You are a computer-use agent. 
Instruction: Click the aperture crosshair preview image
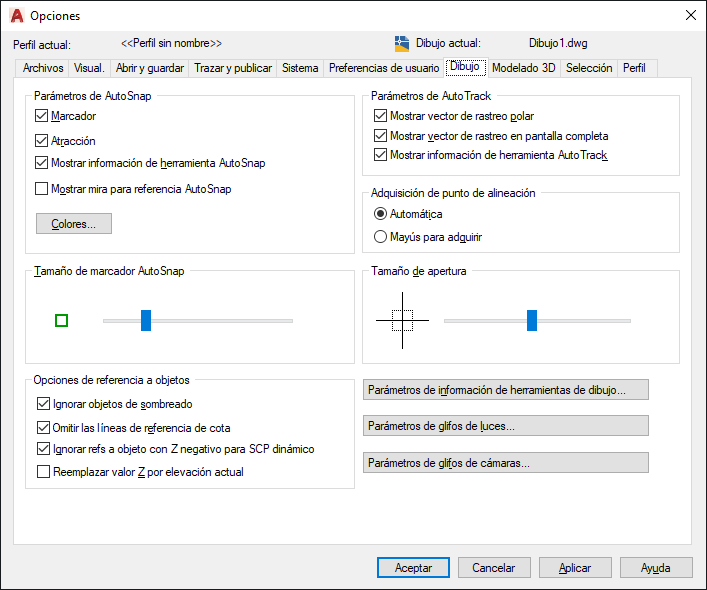[x=402, y=320]
